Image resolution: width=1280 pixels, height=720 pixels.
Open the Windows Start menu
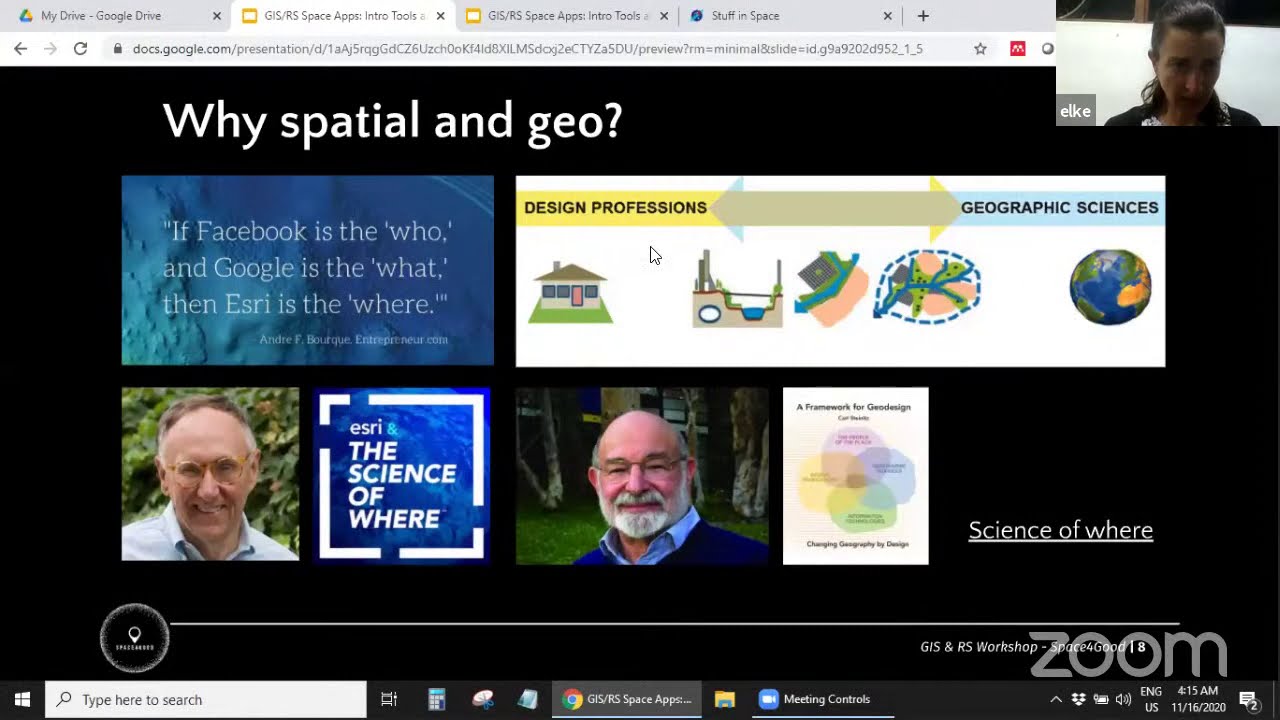click(x=22, y=699)
